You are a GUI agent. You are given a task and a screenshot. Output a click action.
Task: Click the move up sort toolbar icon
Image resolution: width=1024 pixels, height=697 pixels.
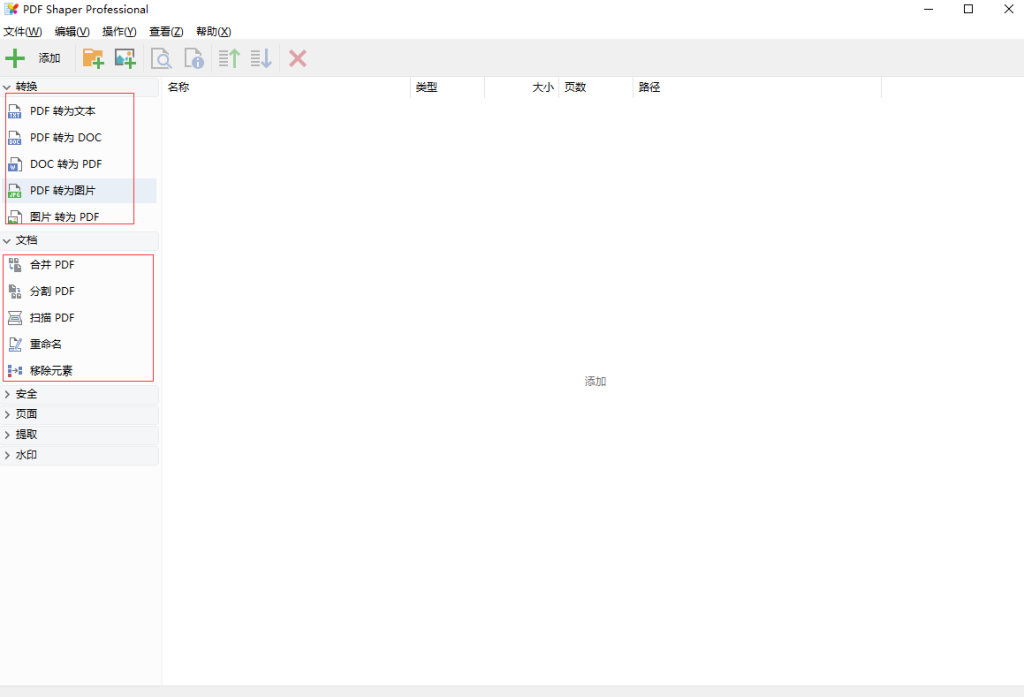coord(227,58)
